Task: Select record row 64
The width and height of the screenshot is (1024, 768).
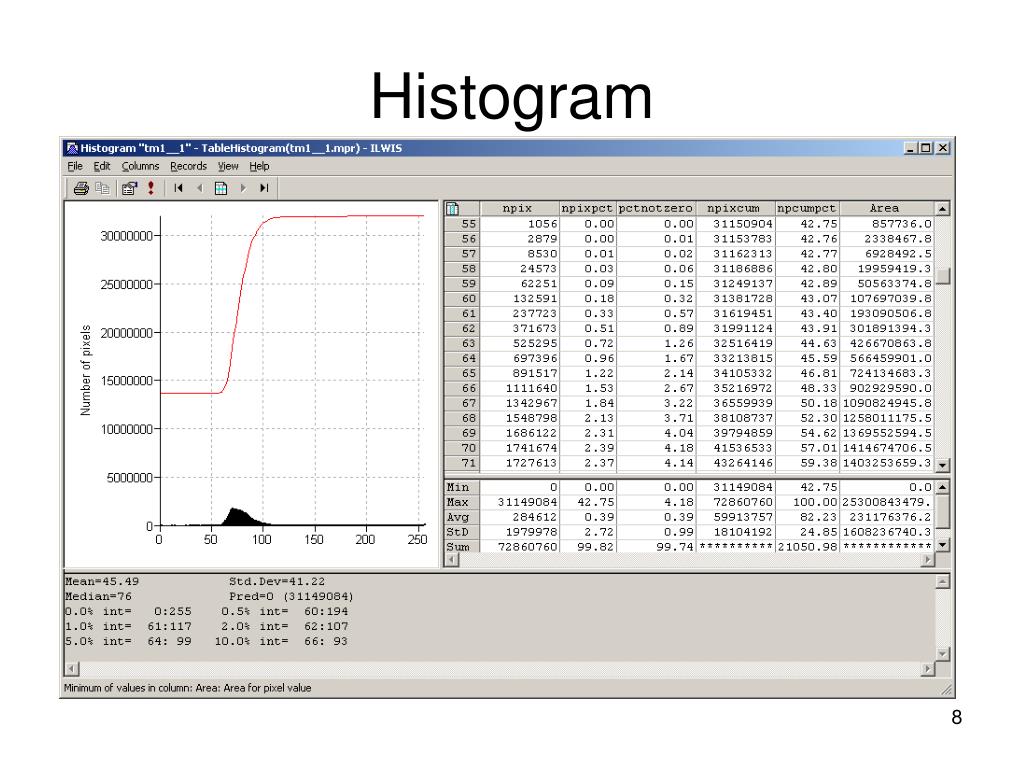Action: point(462,359)
